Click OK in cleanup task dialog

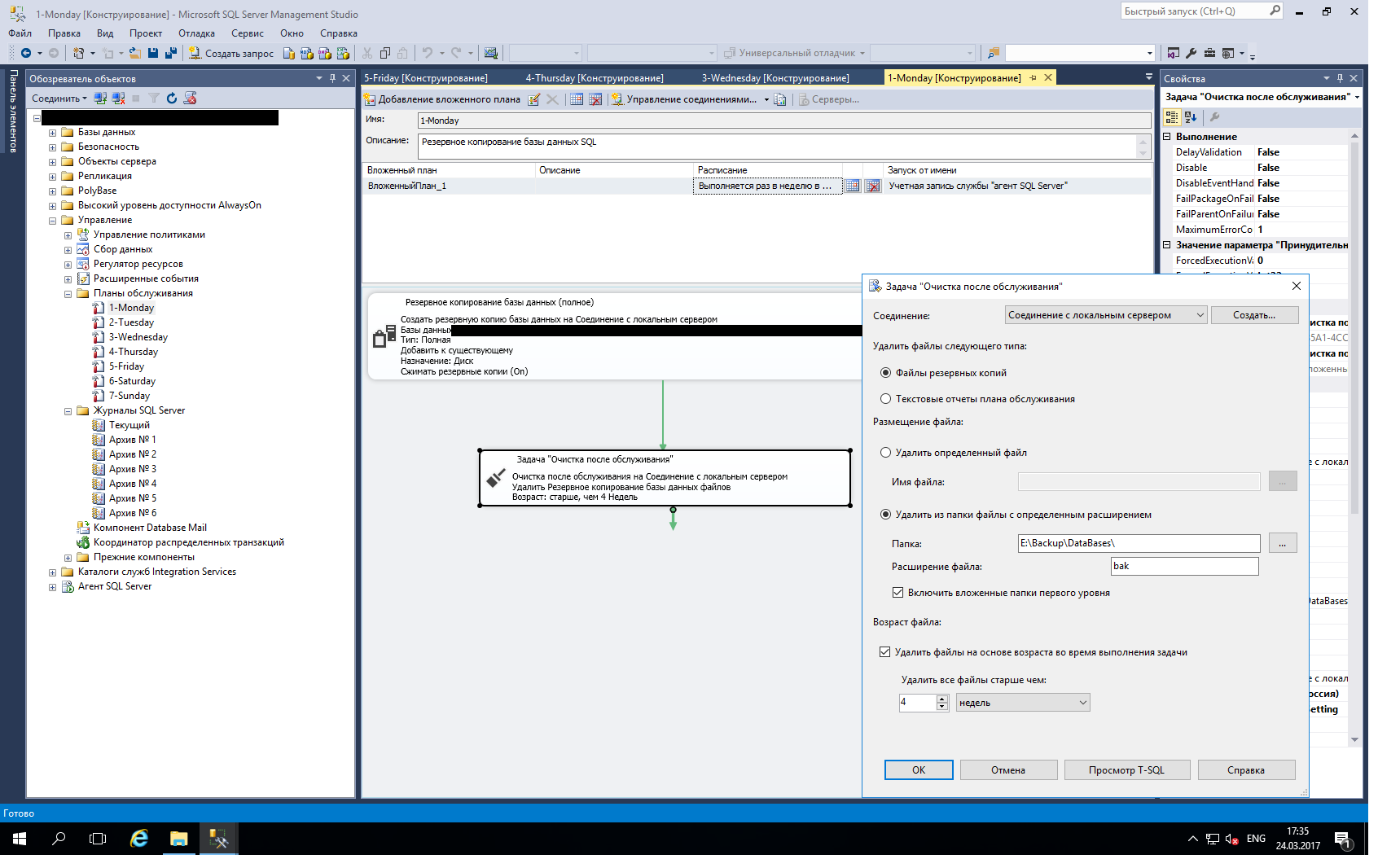919,770
